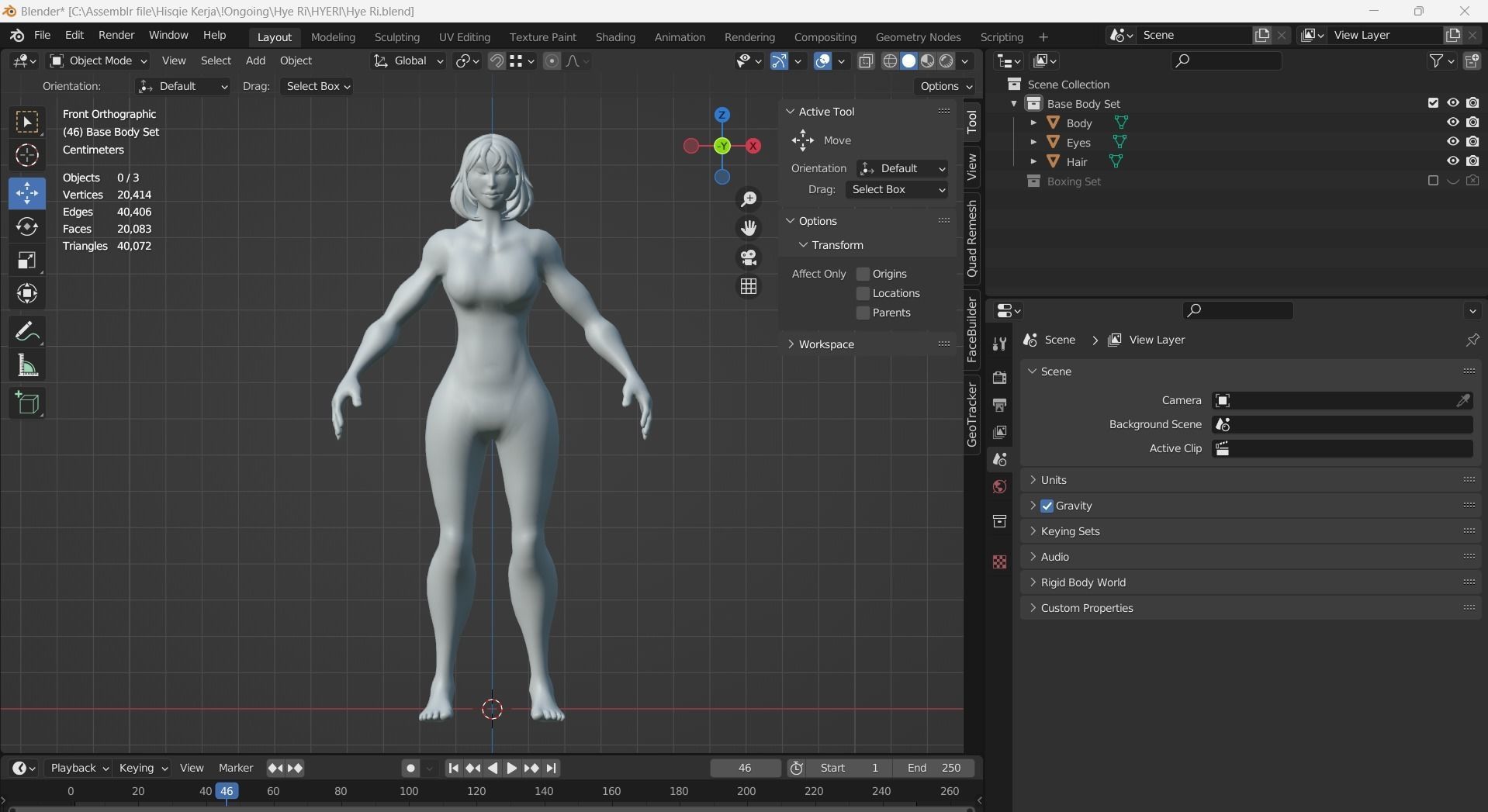
Task: Click the current frame marker 46
Action: [x=227, y=791]
